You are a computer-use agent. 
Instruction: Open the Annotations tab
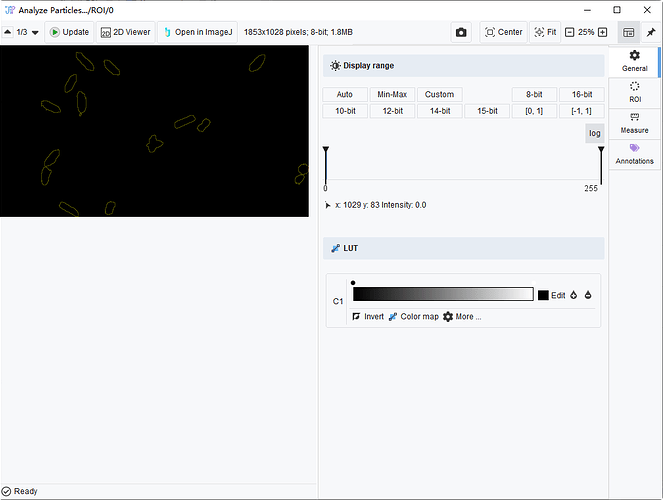[x=634, y=154]
